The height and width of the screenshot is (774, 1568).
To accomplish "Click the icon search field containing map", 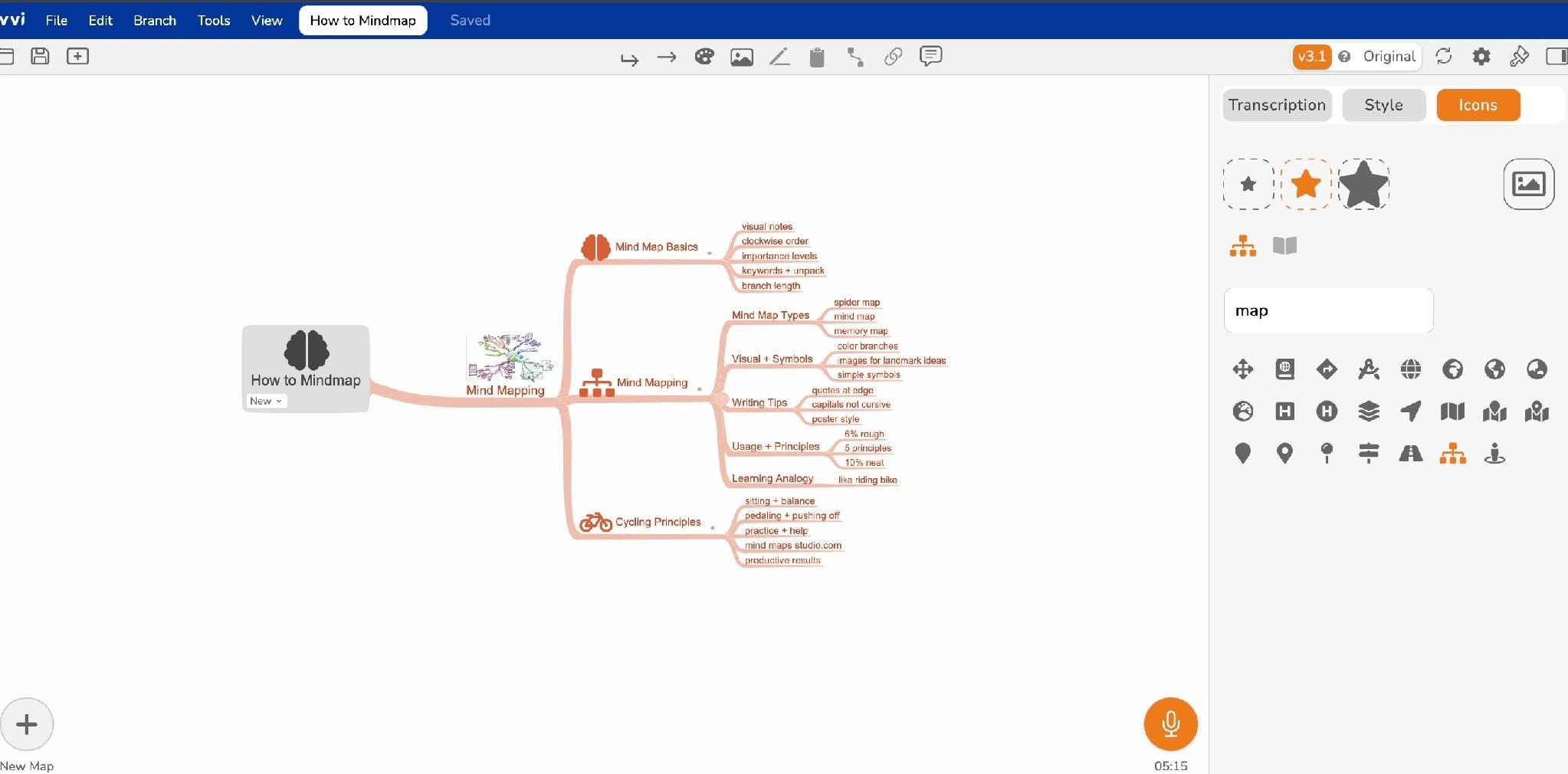I will (x=1328, y=310).
